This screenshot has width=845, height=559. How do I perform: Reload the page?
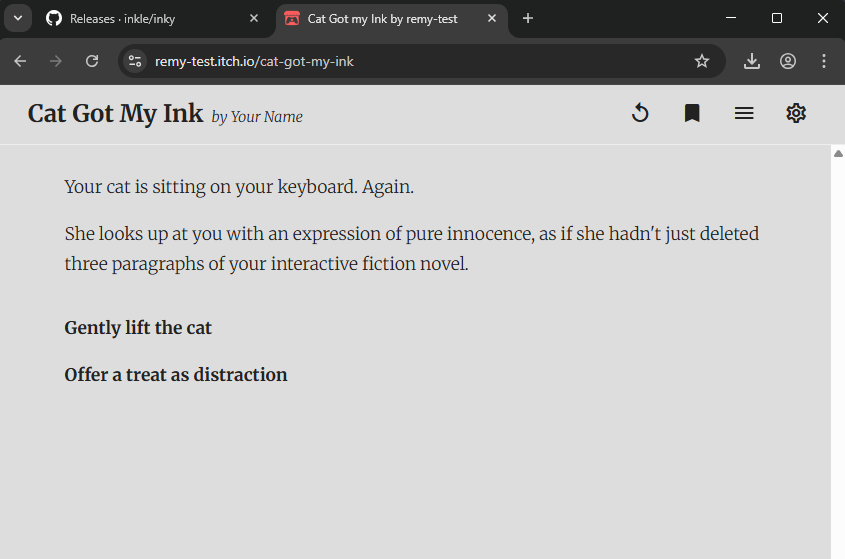click(x=92, y=61)
